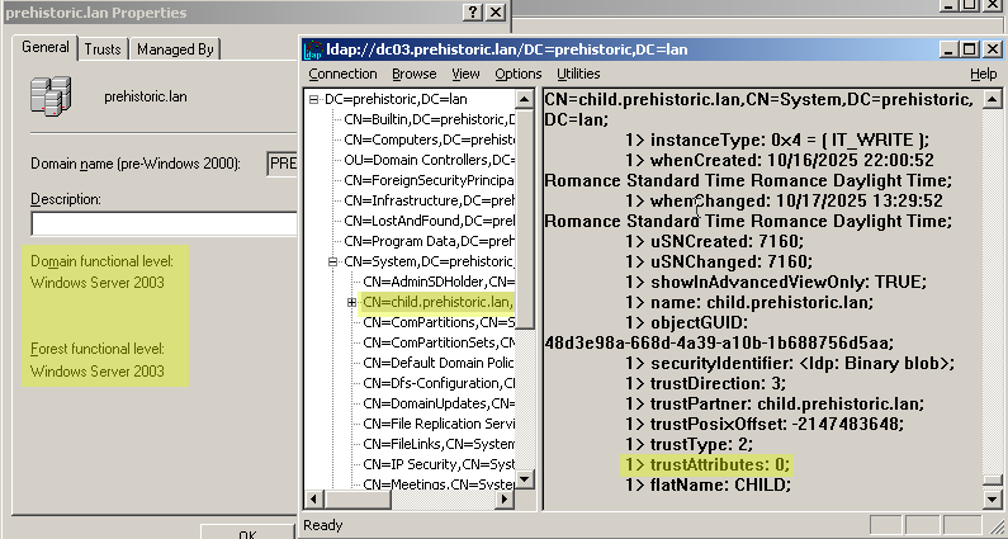This screenshot has width=1008, height=540.
Task: Expand the CN=child.prehistoric.lan node
Action: [352, 302]
